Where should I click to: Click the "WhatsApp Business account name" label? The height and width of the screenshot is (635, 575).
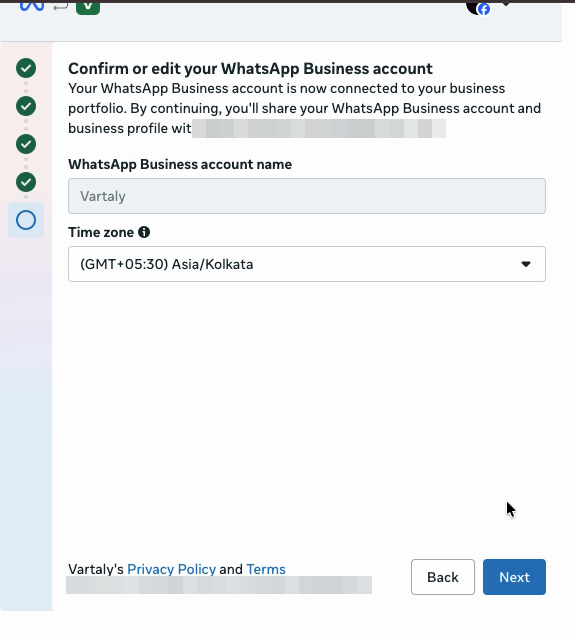180,164
